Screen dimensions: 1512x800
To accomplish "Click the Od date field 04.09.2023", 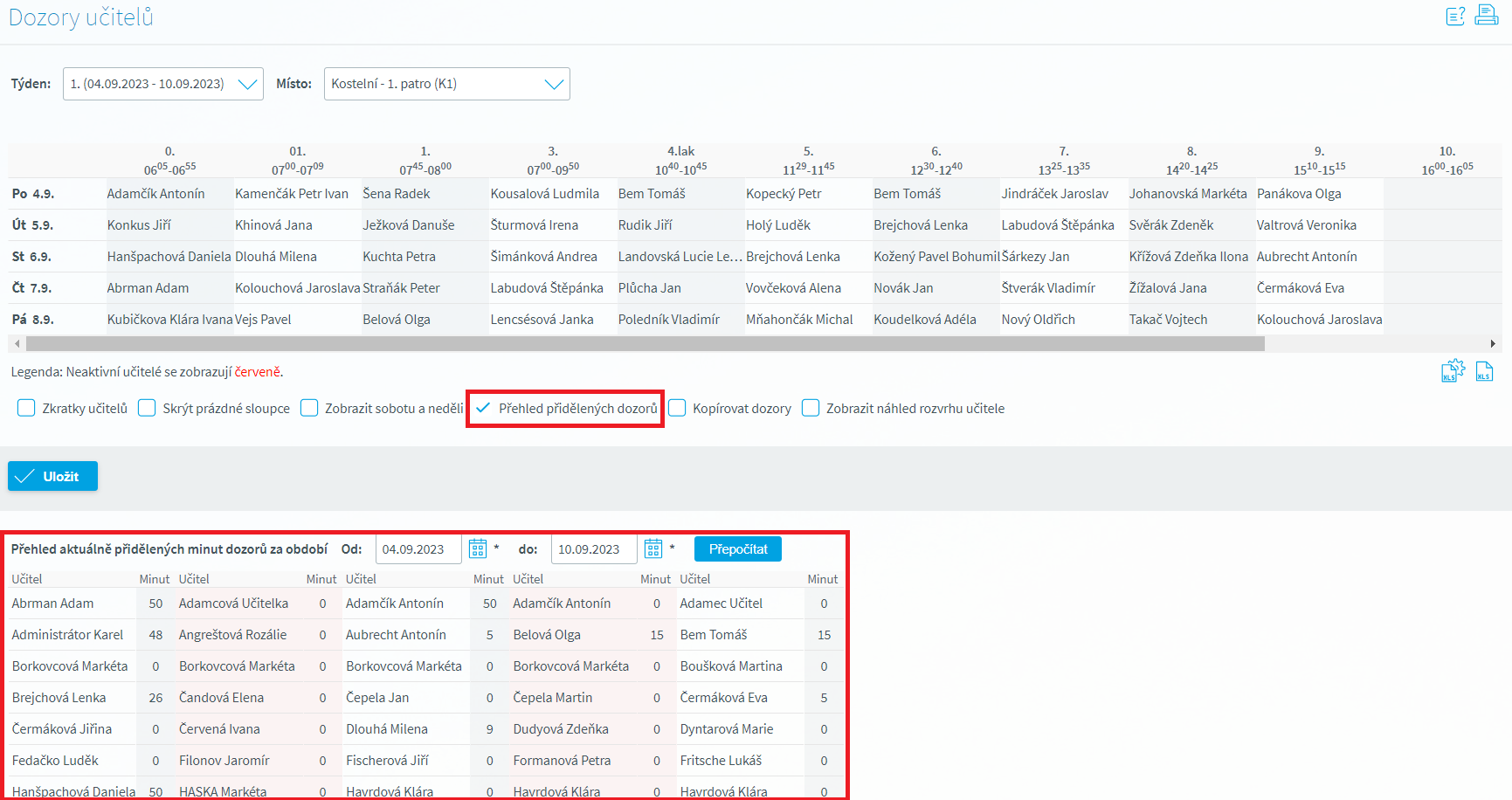I will [418, 548].
